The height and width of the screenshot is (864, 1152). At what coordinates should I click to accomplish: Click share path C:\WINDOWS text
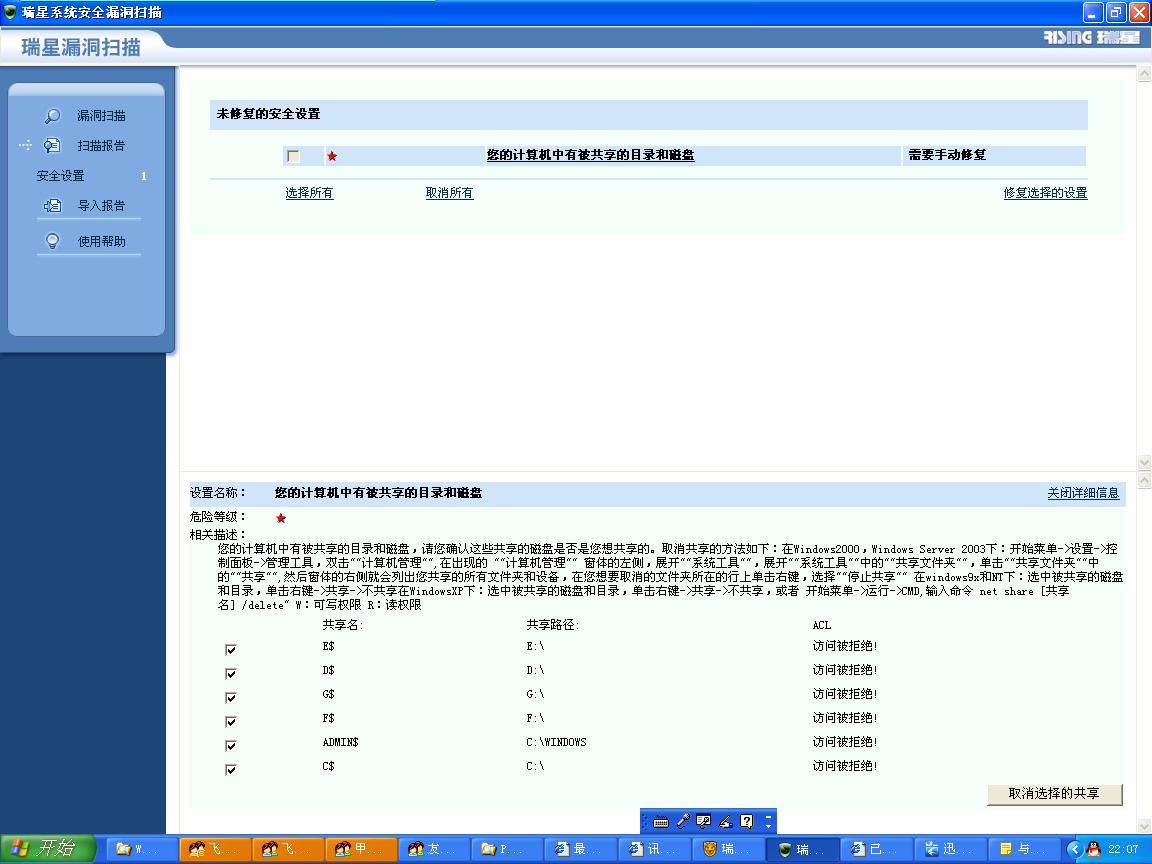556,742
